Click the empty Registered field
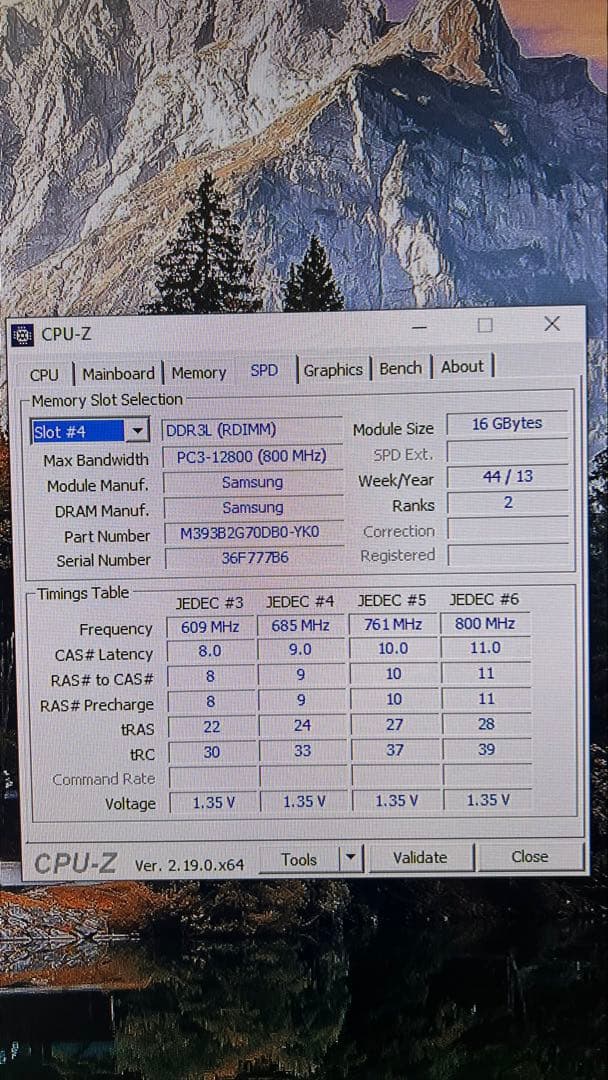Viewport: 608px width, 1080px height. [508, 554]
